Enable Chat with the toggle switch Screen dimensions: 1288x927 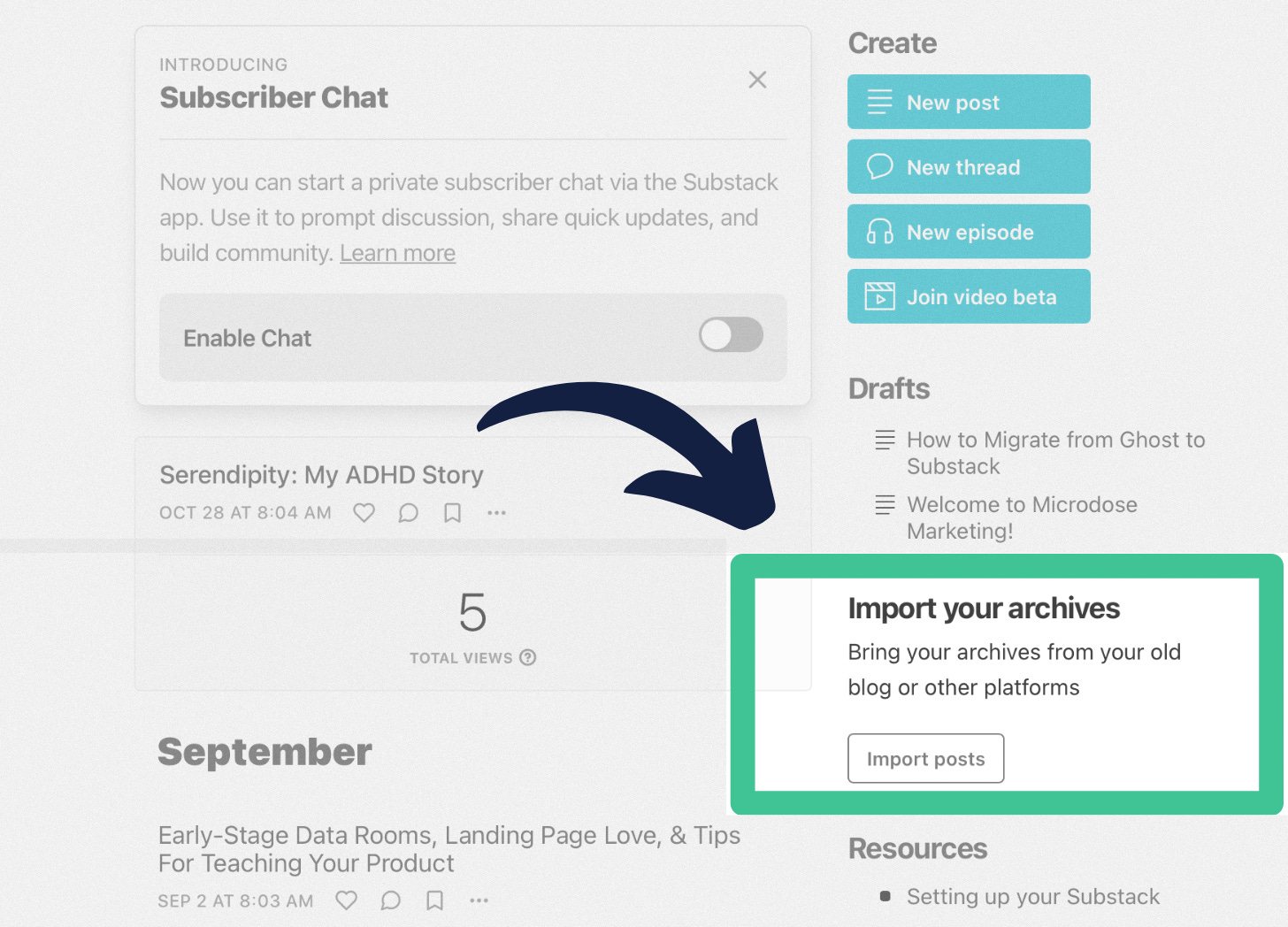click(731, 335)
